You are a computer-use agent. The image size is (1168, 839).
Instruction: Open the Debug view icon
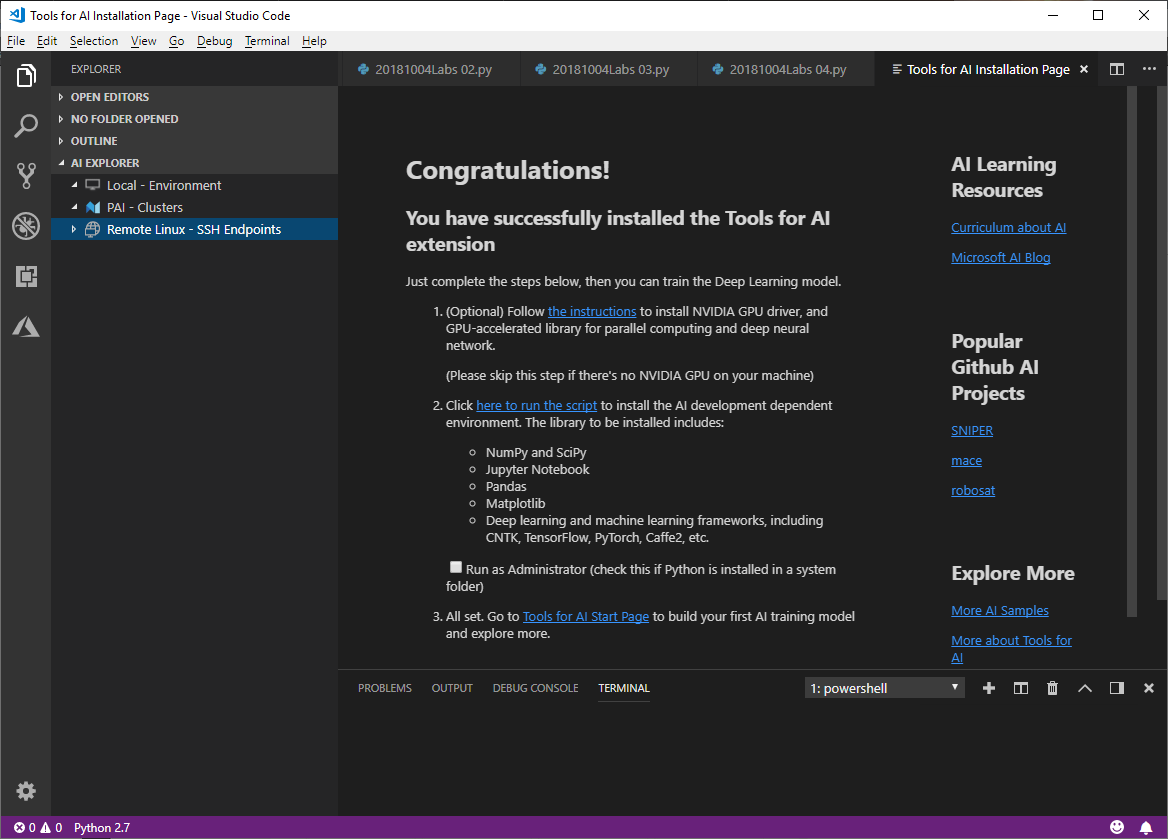click(x=26, y=226)
